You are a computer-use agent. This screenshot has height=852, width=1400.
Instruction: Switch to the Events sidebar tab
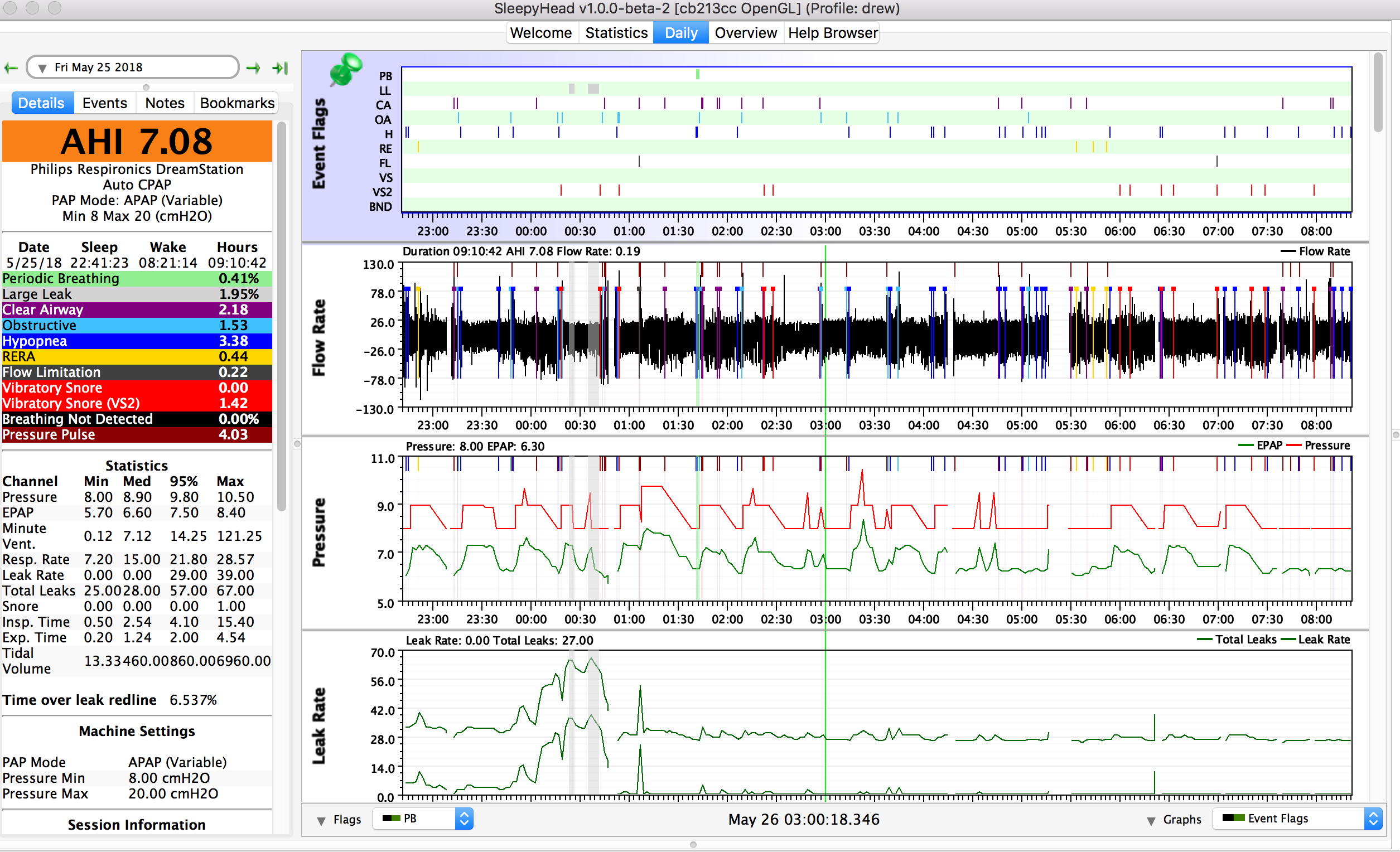tap(104, 103)
